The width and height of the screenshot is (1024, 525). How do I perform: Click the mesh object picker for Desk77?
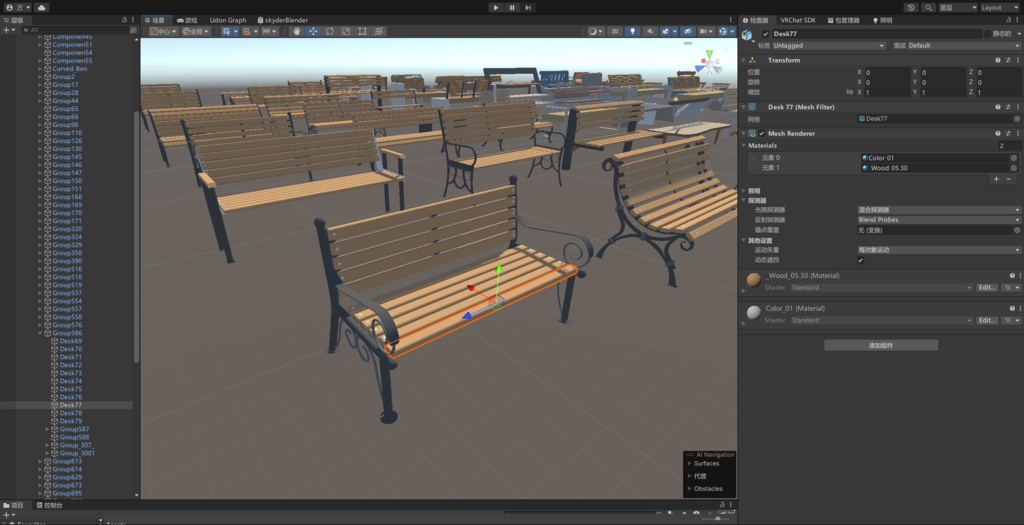[x=1017, y=119]
